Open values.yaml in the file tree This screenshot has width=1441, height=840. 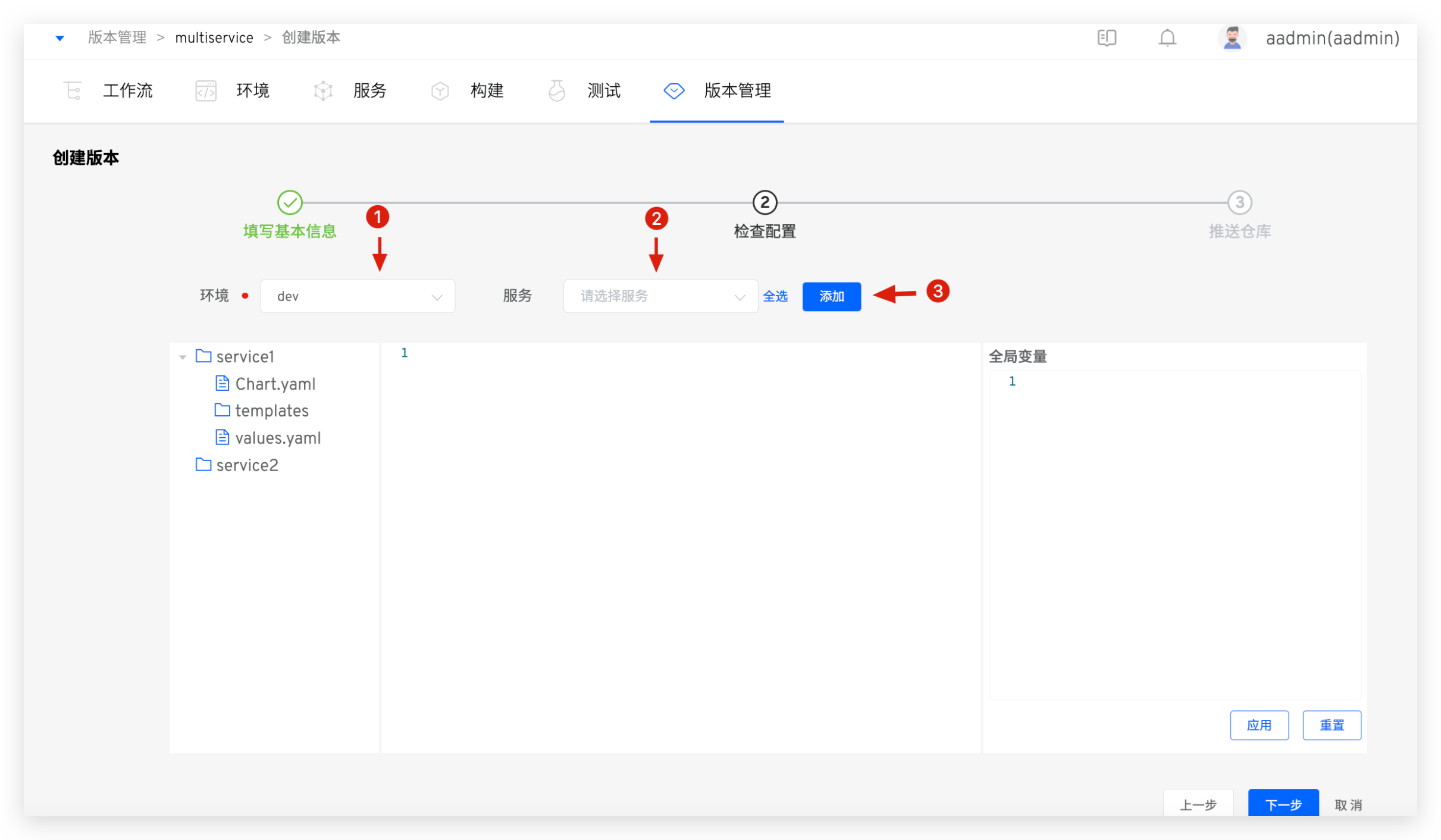tap(277, 438)
